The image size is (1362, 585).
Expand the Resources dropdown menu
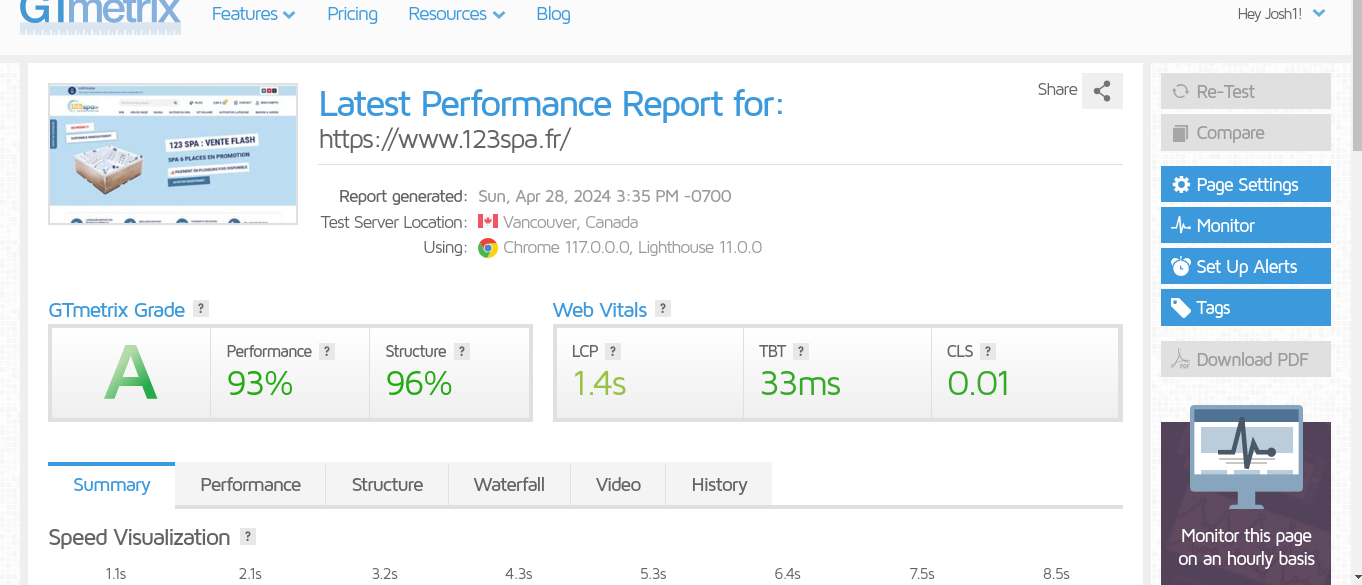coord(457,14)
